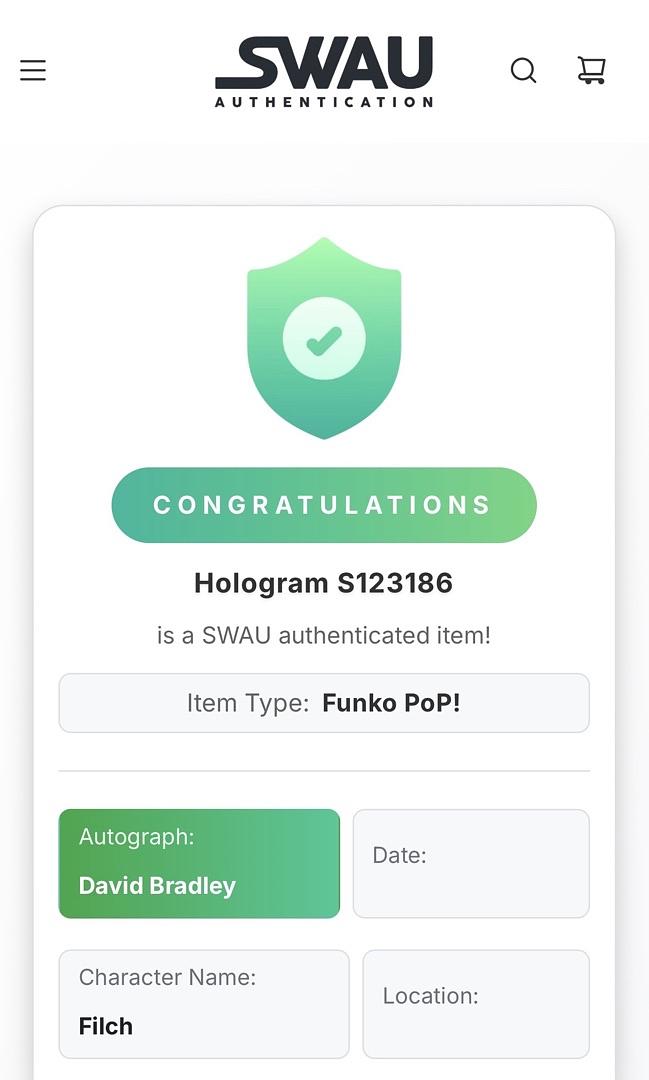Click the David Bradley name text
Image resolution: width=649 pixels, height=1080 pixels.
[x=157, y=886]
